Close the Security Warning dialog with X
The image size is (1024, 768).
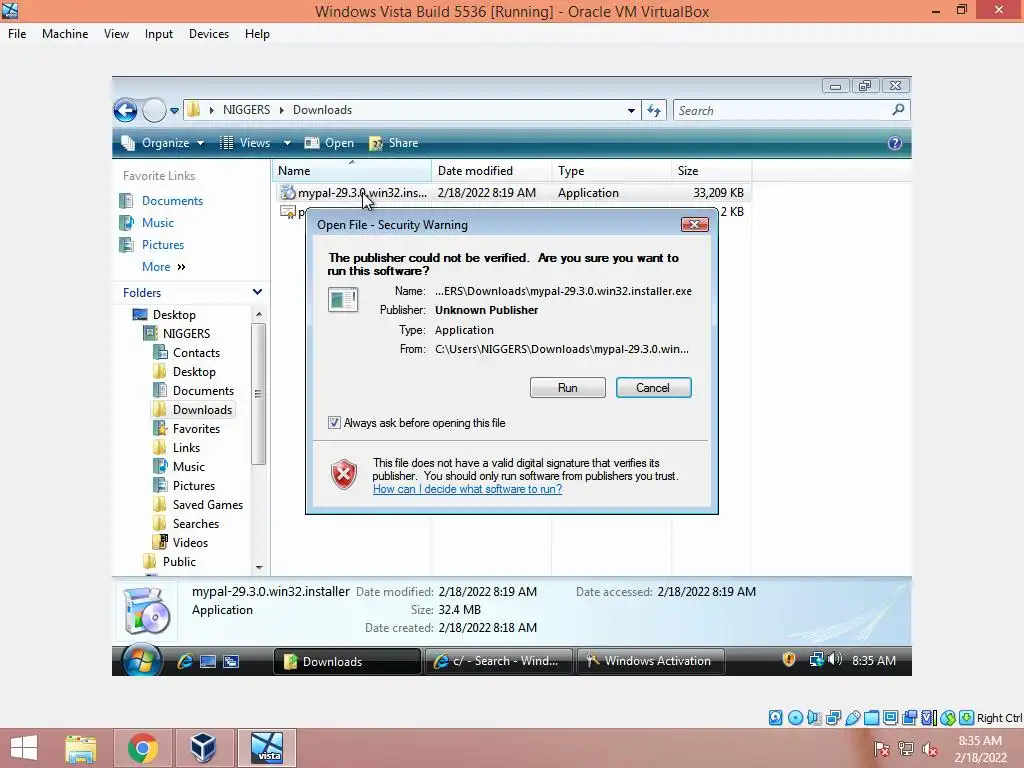click(x=694, y=225)
